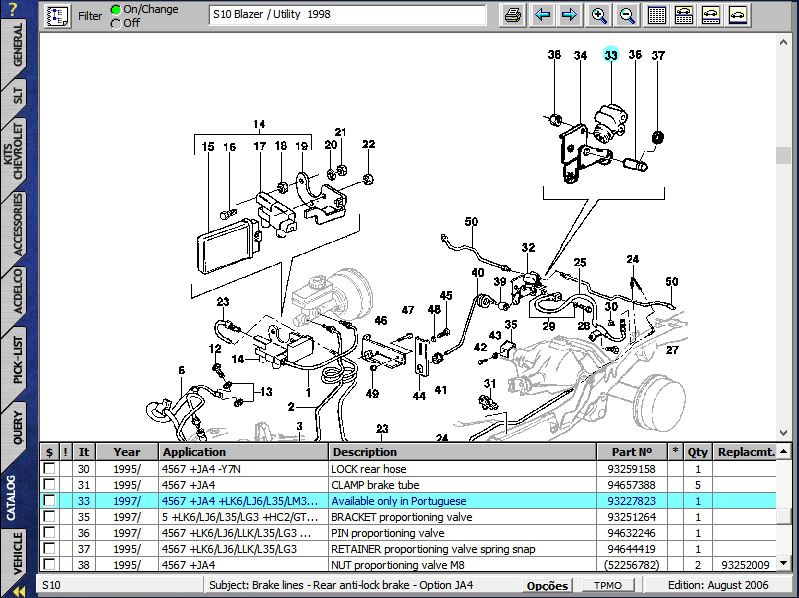Click callout number 37 in inset

pos(658,56)
